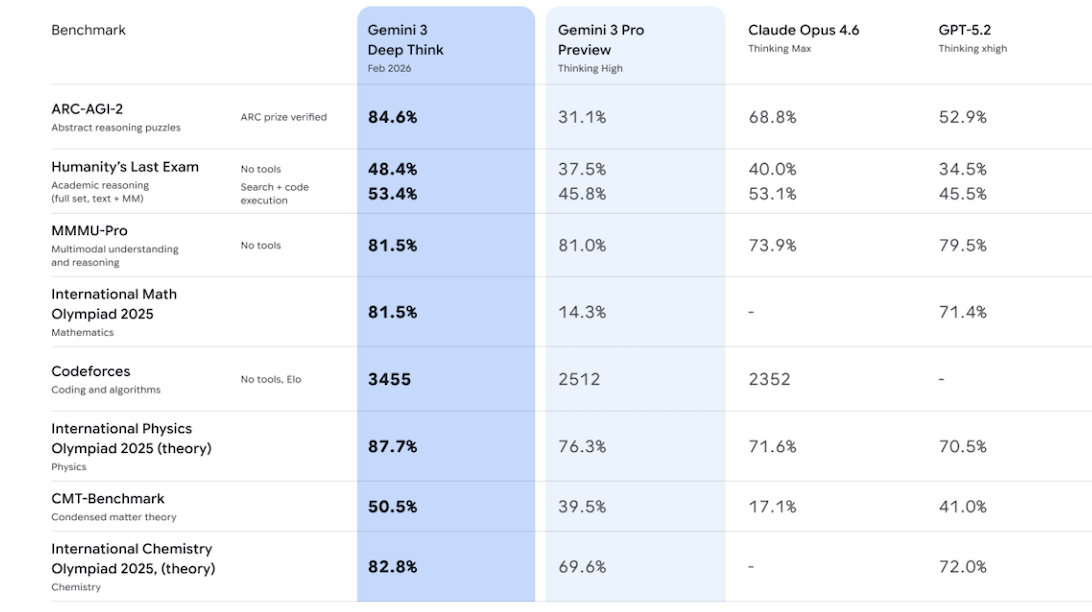Click the Gemini 3 Pro Preview column header
Viewport: 1092px width, 612px height.
(x=601, y=40)
